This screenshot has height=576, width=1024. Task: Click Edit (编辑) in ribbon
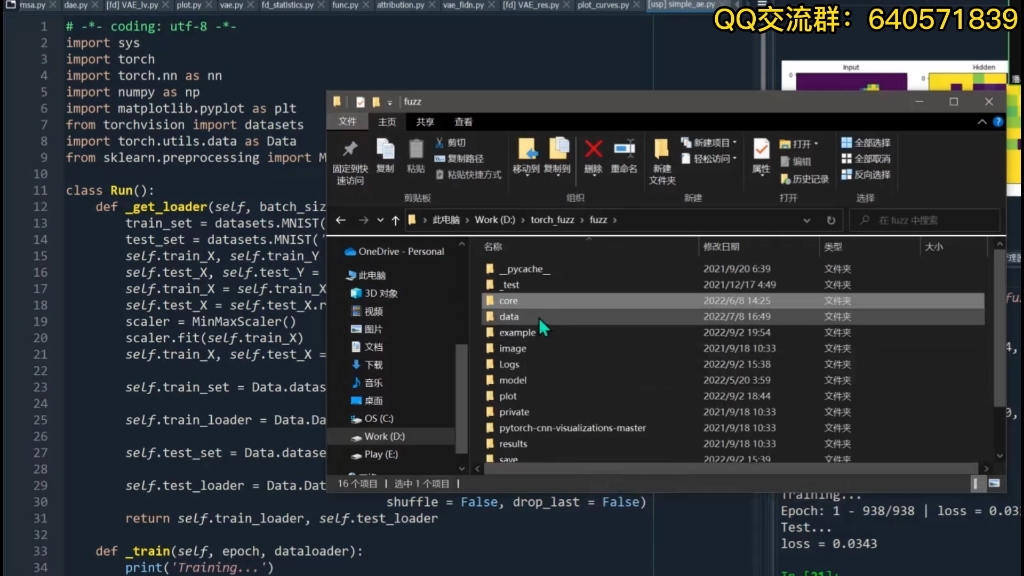tap(795, 161)
